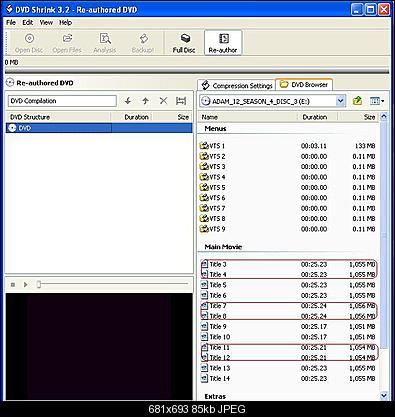395x417 pixels.
Task: Select the Re-author mode button
Action: pyautogui.click(x=223, y=43)
